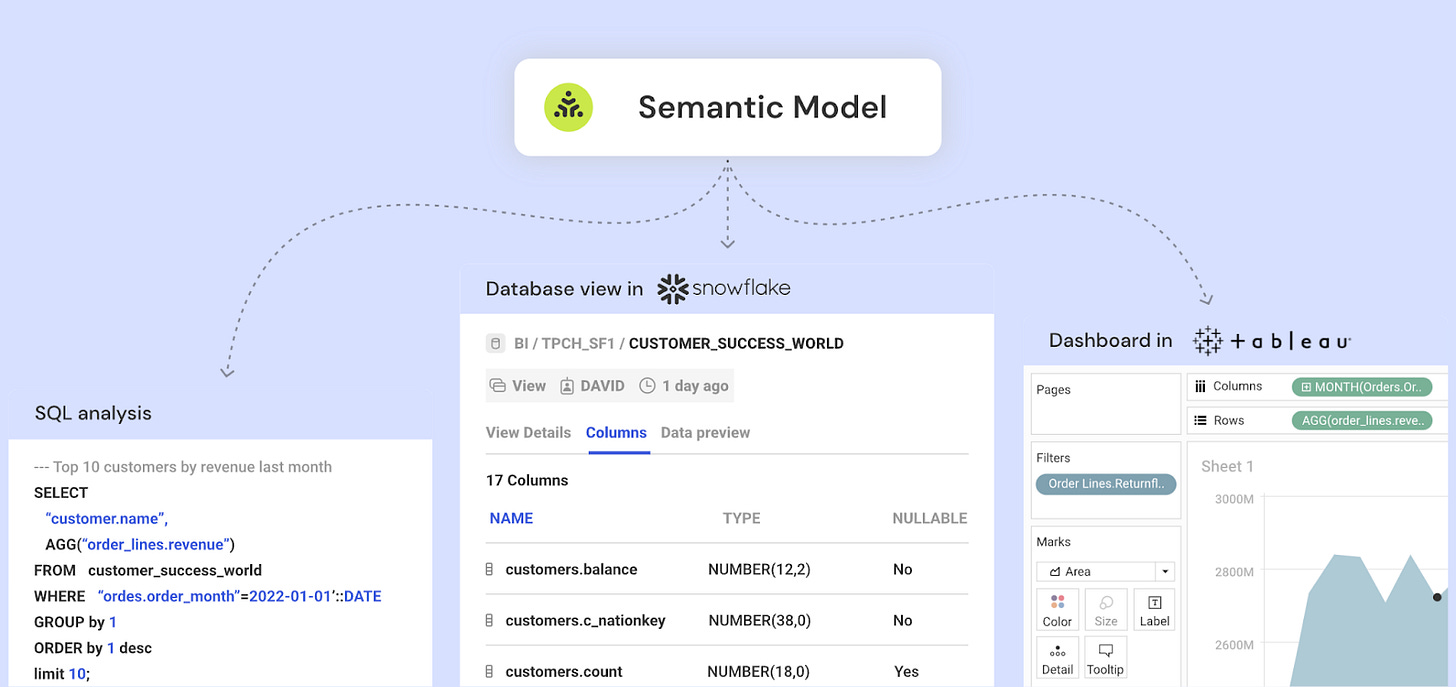Click the View type icon

click(x=497, y=386)
